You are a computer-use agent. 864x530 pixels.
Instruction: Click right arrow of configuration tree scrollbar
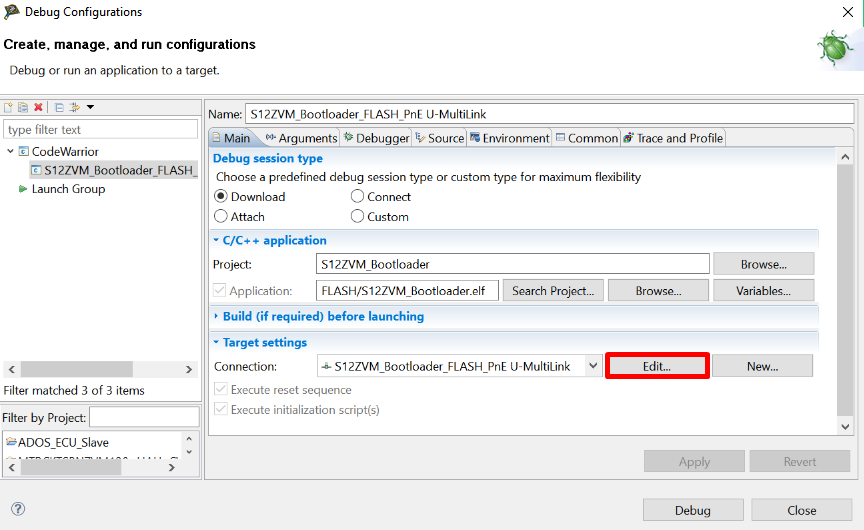click(189, 369)
